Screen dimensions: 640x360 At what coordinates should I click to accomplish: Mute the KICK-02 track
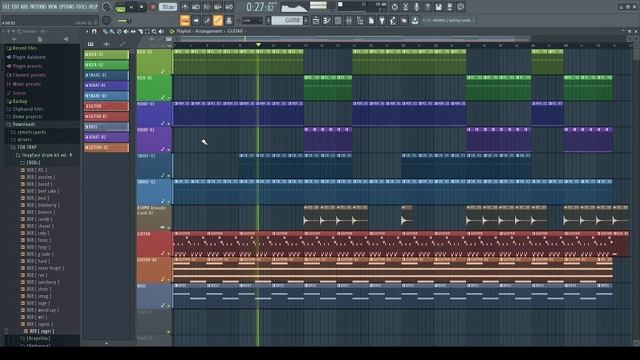coord(169,98)
